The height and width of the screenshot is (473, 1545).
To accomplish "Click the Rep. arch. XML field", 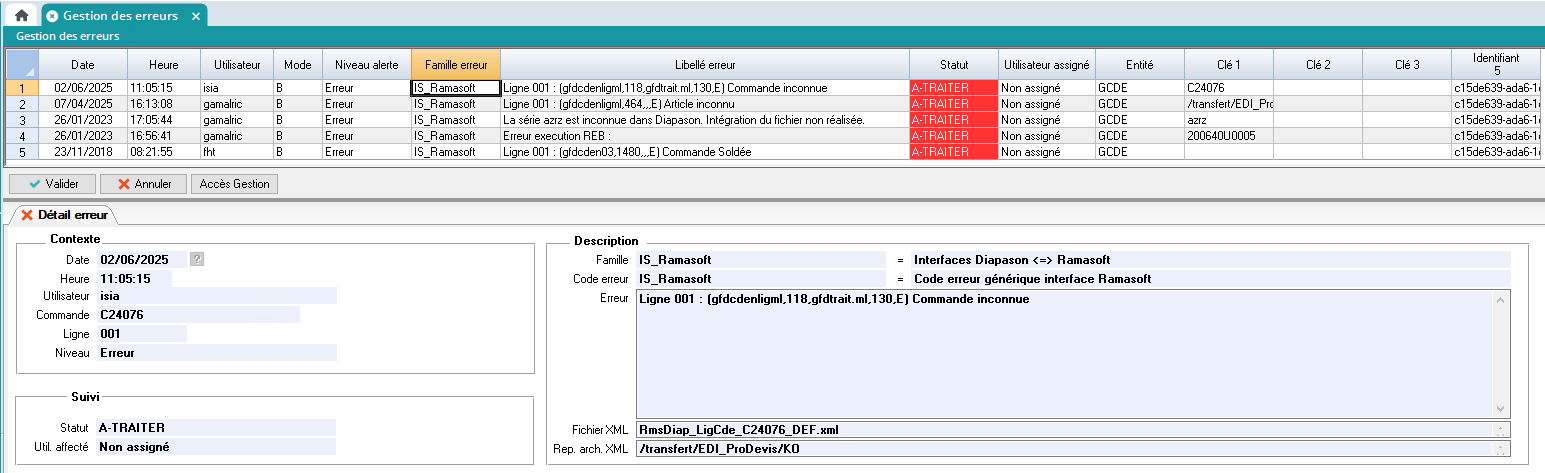I will pos(1065,449).
